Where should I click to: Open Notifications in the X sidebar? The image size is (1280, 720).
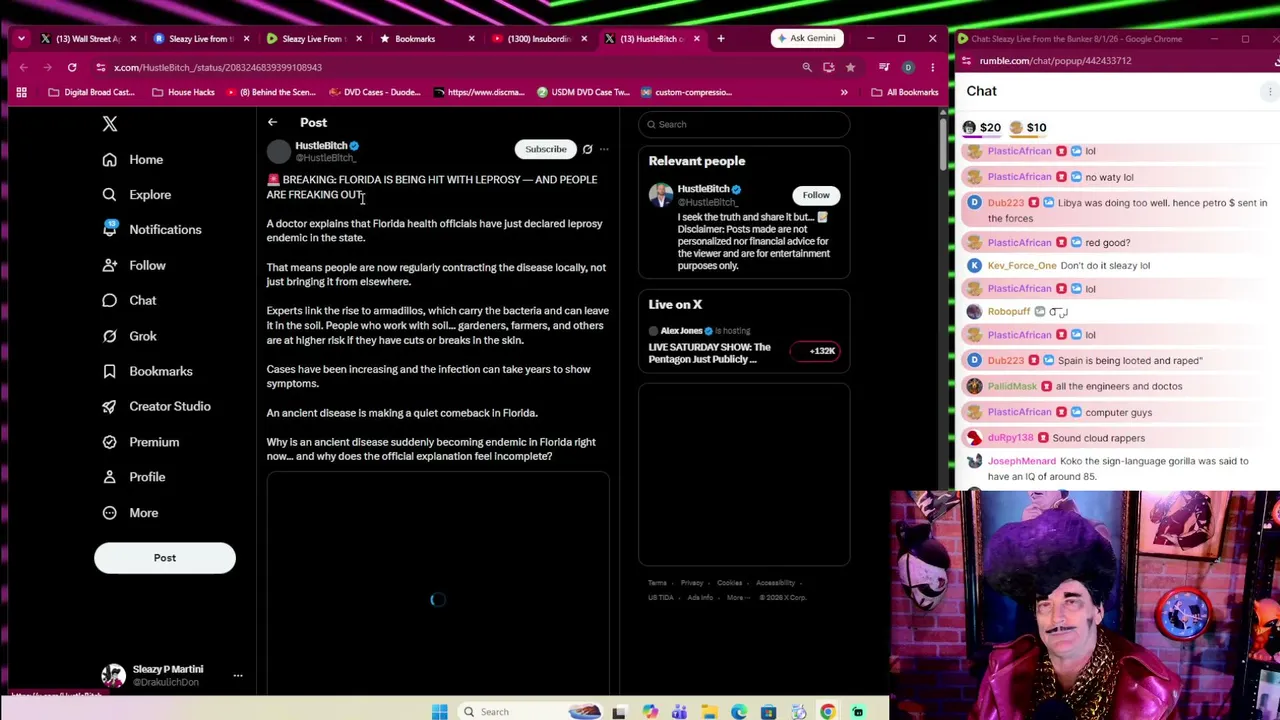[152, 230]
